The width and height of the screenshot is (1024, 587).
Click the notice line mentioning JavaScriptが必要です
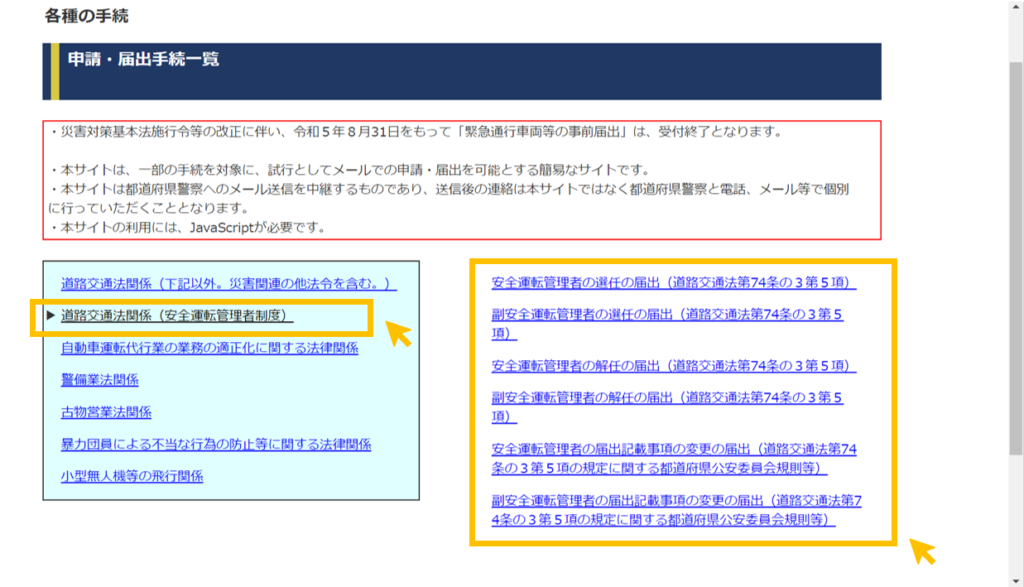[187, 228]
